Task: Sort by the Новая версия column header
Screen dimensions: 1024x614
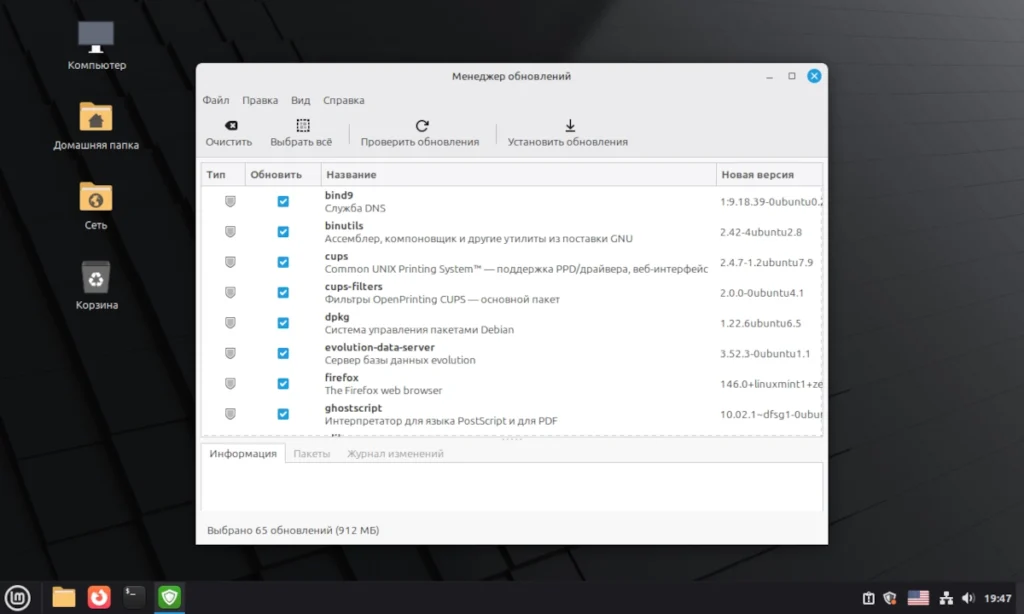Action: [x=769, y=174]
